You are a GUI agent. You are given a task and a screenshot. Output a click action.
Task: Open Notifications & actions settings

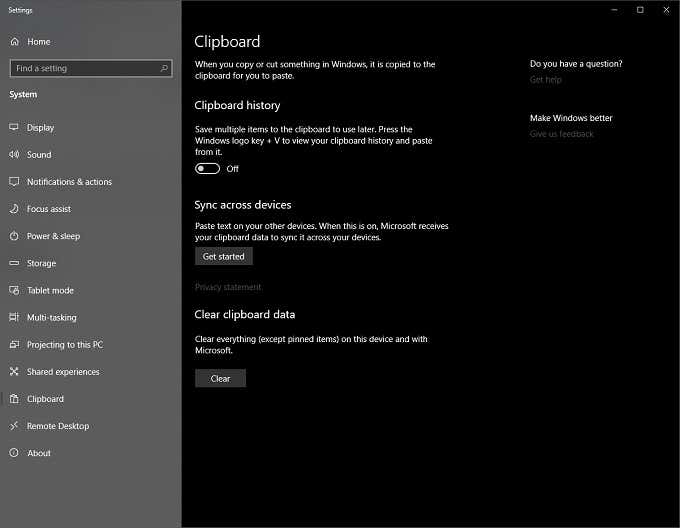pyautogui.click(x=69, y=182)
